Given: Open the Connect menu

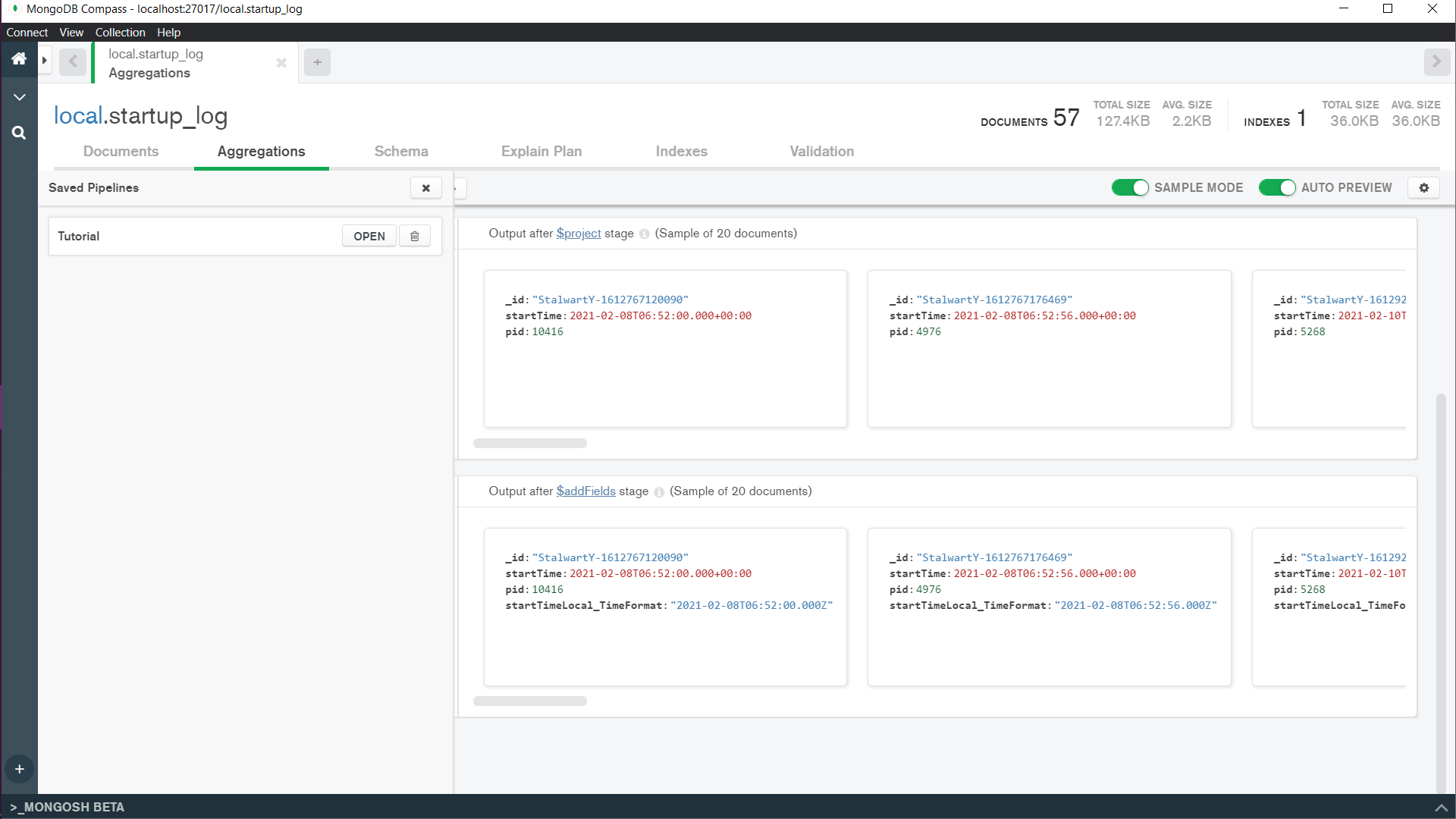Looking at the screenshot, I should [x=27, y=33].
